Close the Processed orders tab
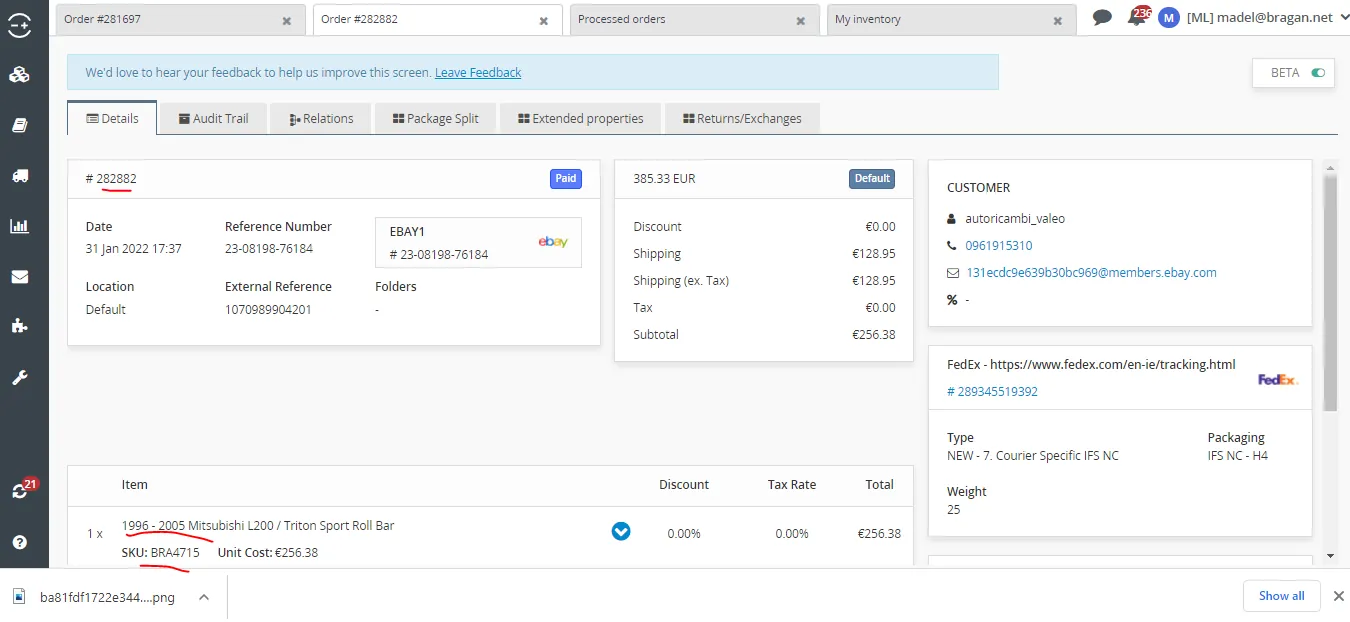Image resolution: width=1350 pixels, height=622 pixels. 801,20
